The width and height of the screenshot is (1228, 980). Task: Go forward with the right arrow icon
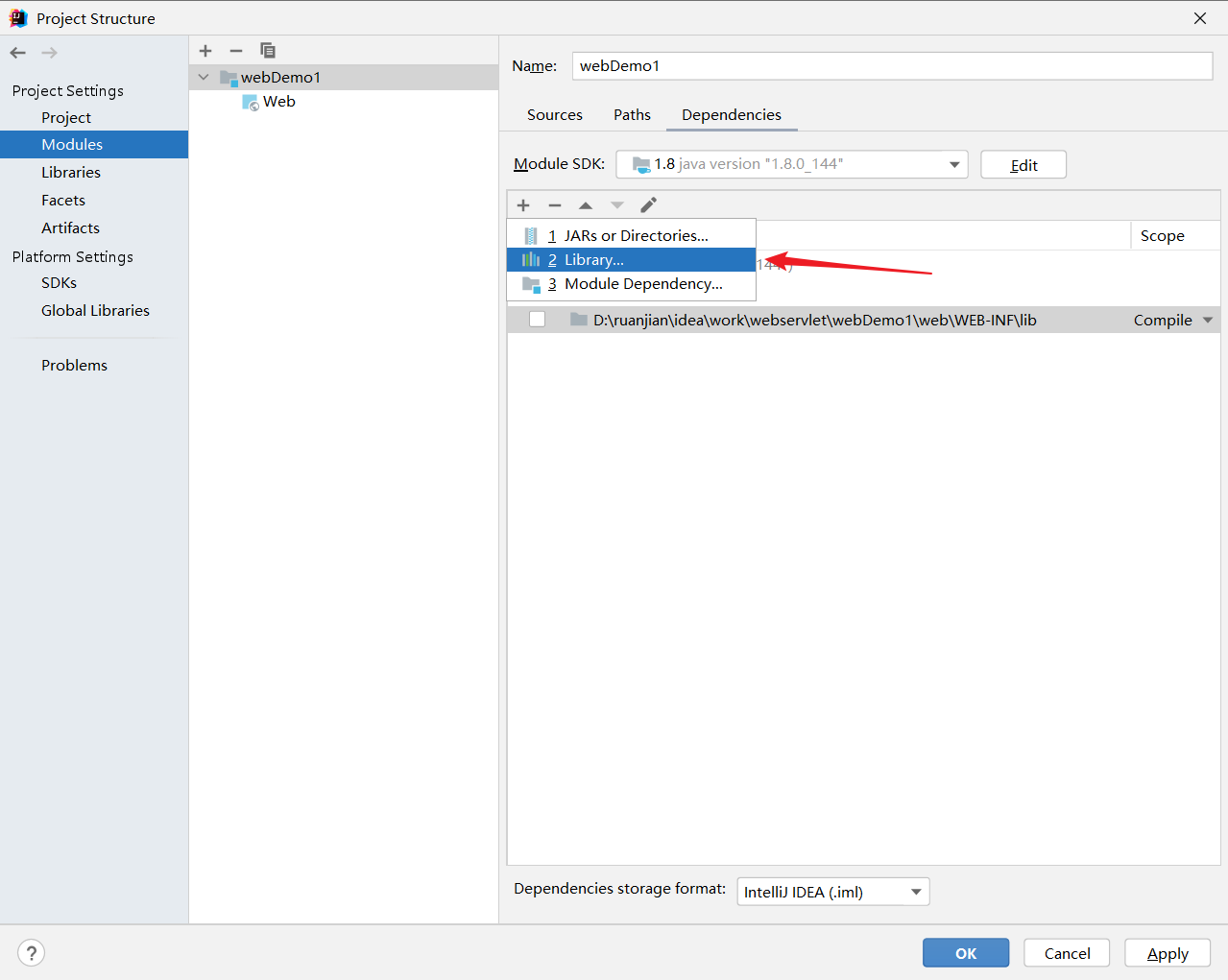point(49,53)
